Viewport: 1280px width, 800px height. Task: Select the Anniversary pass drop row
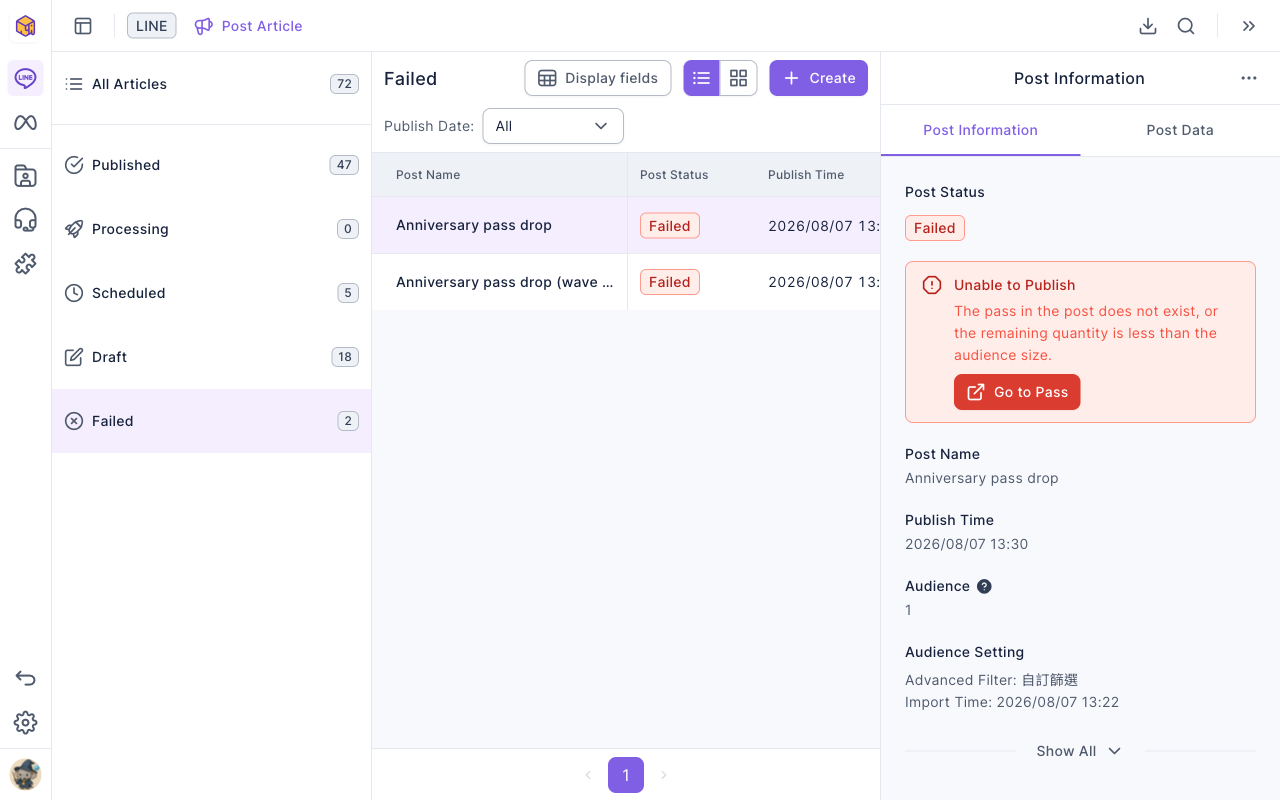coord(626,225)
